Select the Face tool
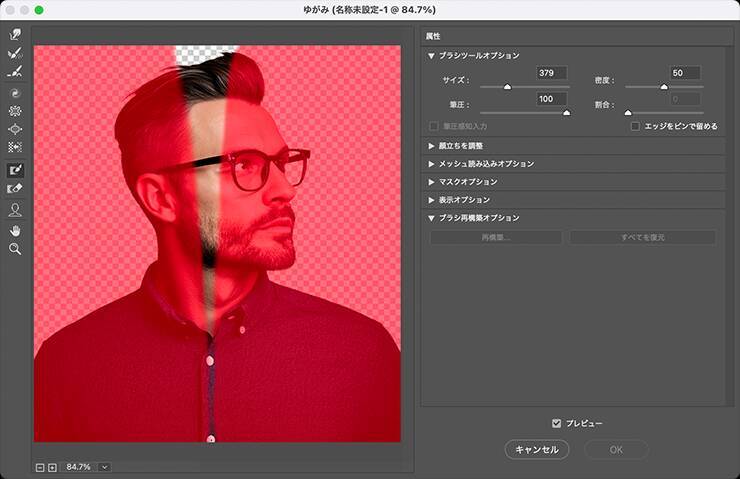The image size is (740, 479). pos(15,209)
